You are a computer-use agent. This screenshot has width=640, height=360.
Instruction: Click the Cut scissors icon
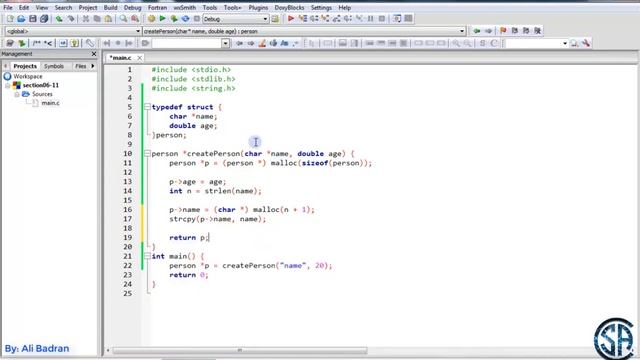click(86, 19)
